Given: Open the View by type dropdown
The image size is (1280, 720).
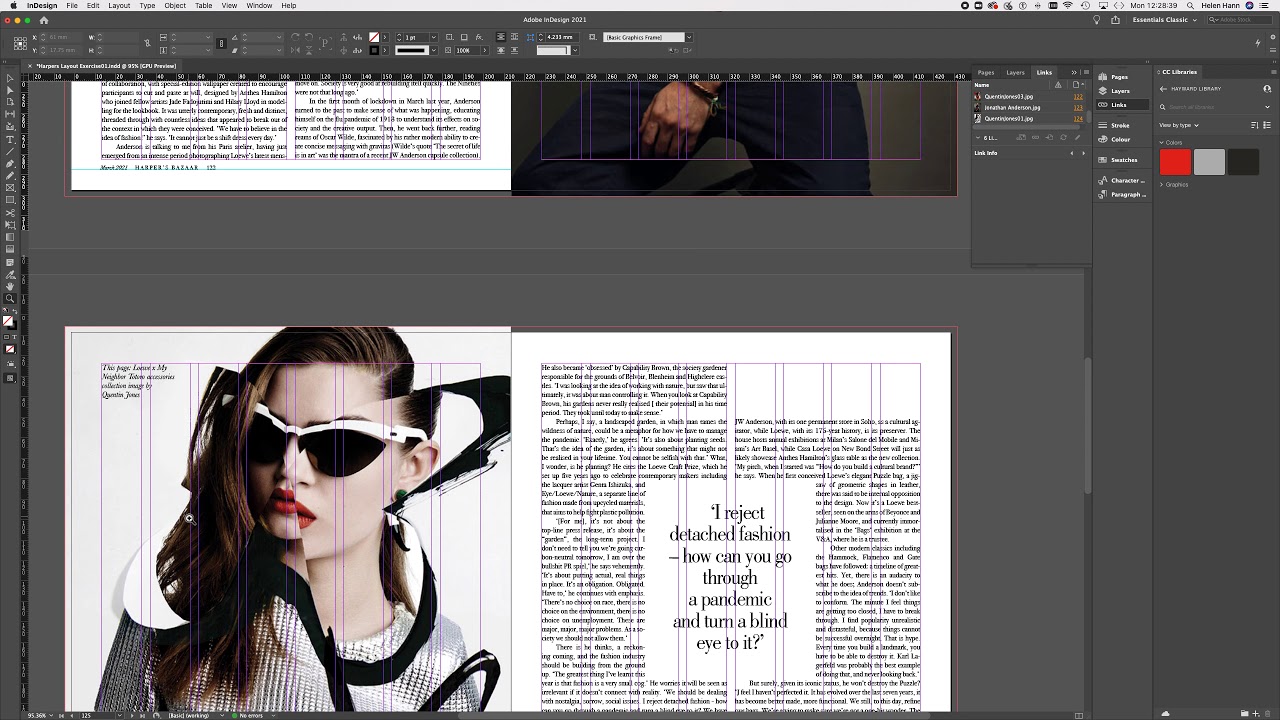Looking at the screenshot, I should click(1179, 125).
